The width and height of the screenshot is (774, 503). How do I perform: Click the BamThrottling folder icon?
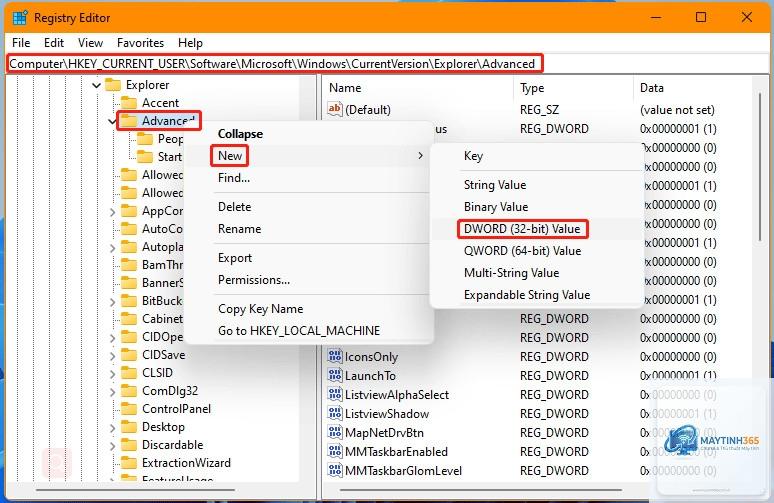129,265
